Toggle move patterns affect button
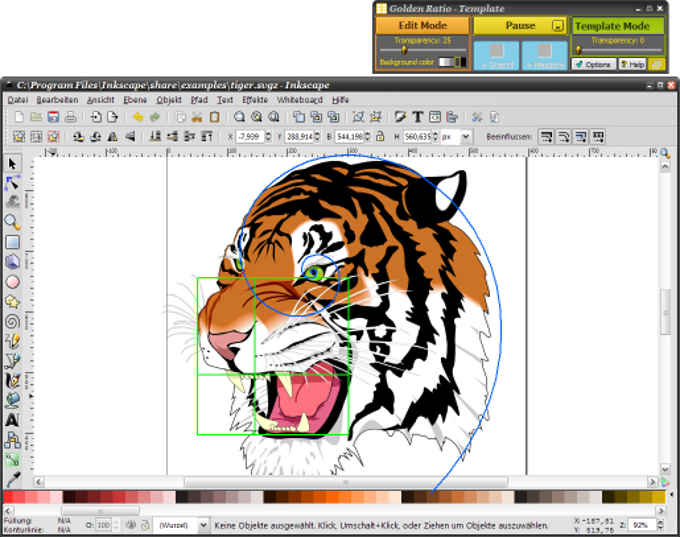The height and width of the screenshot is (537, 680). (598, 137)
